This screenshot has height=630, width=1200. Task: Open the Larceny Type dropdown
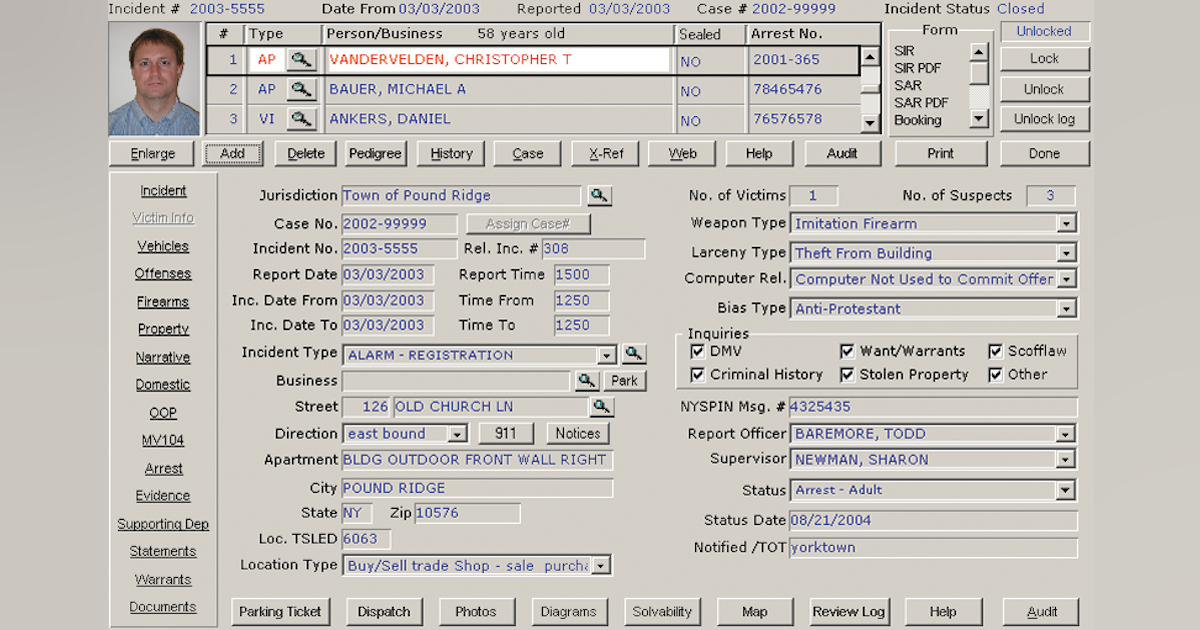click(x=1068, y=253)
